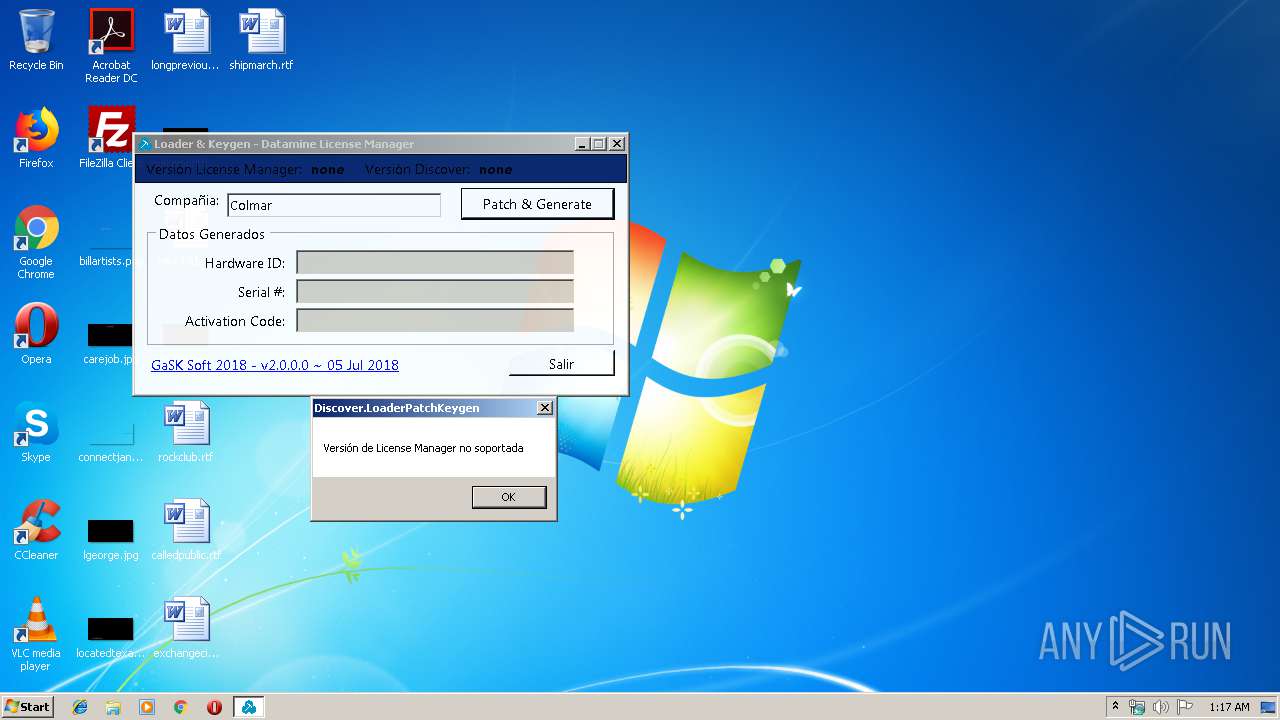Show hidden system tray icons arrow
The width and height of the screenshot is (1280, 720).
tap(1115, 707)
